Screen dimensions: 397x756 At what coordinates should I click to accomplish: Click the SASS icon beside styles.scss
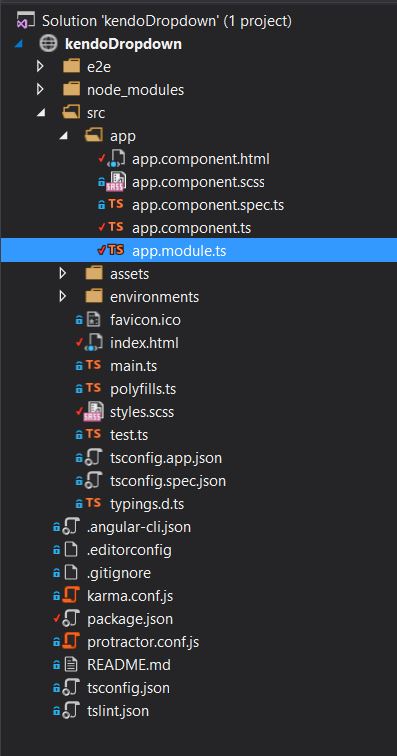[x=94, y=411]
